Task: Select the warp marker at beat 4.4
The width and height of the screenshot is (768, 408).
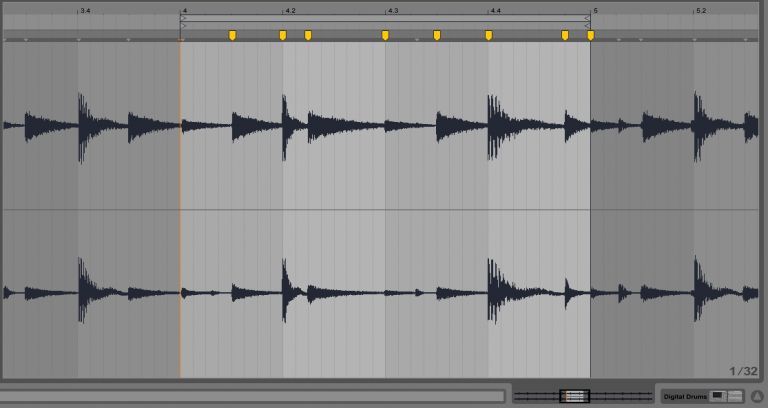Action: point(488,35)
